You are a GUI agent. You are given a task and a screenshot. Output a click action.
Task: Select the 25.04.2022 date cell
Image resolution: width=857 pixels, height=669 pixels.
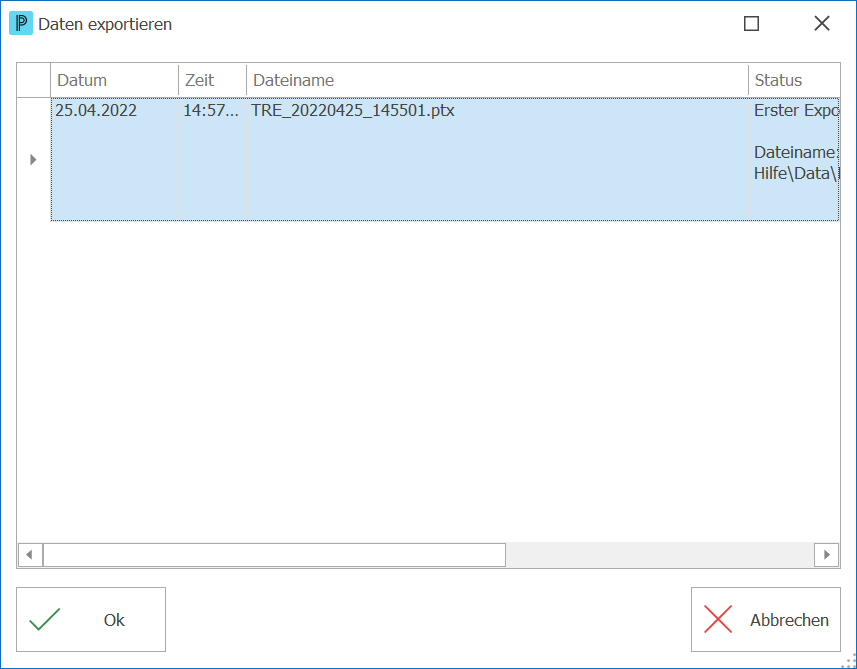point(115,159)
